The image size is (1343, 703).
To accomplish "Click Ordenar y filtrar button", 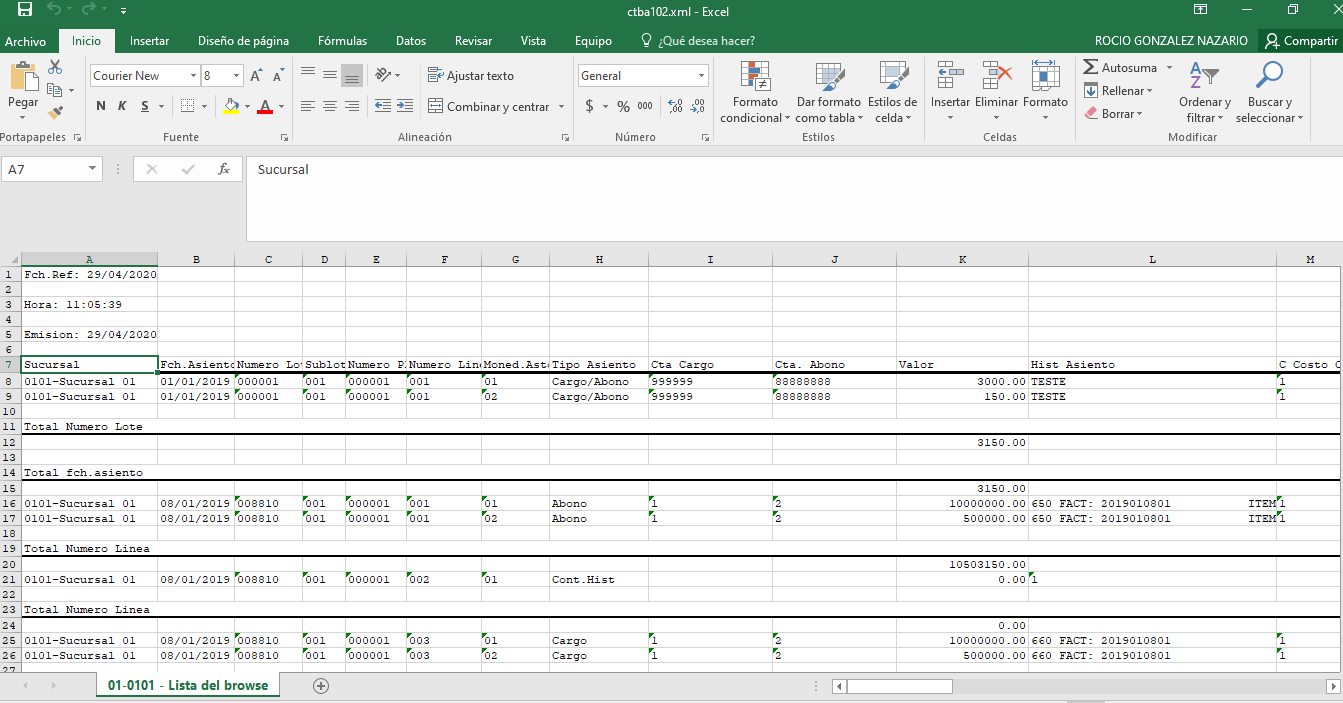I will [x=1204, y=92].
